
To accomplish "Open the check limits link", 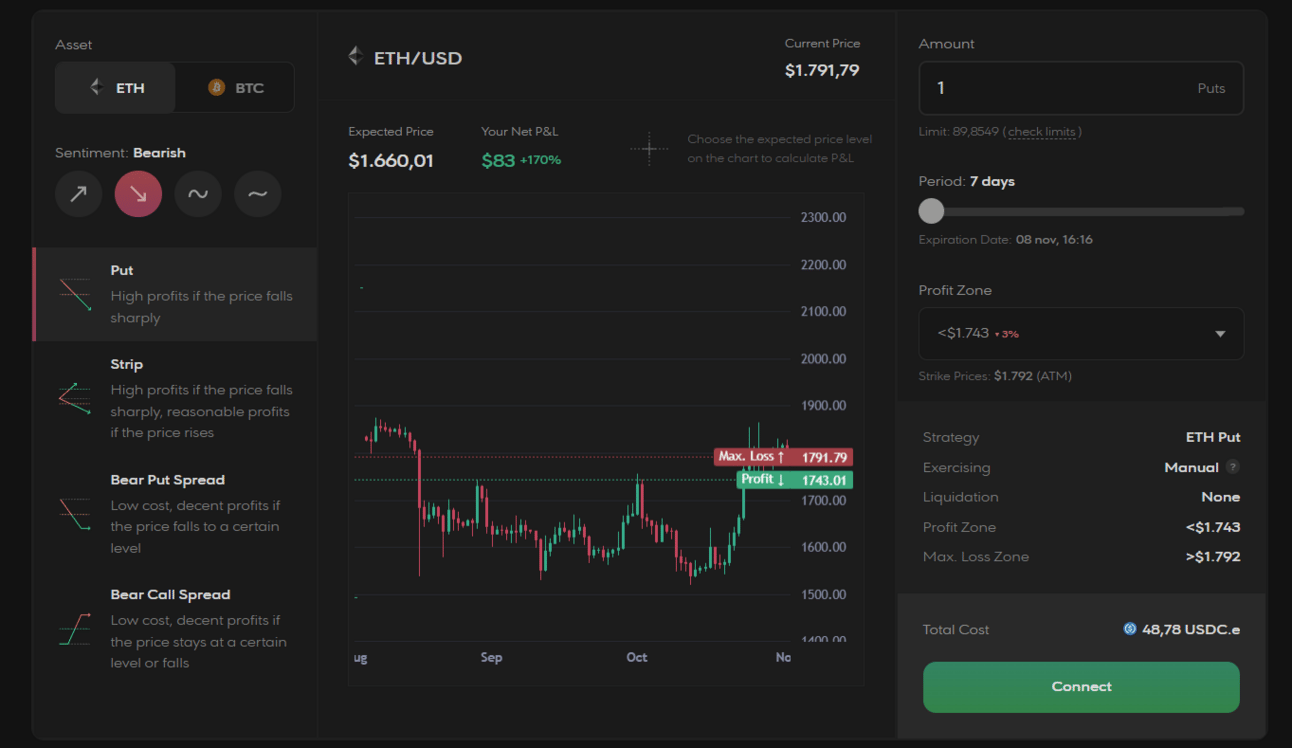I will coord(1042,132).
